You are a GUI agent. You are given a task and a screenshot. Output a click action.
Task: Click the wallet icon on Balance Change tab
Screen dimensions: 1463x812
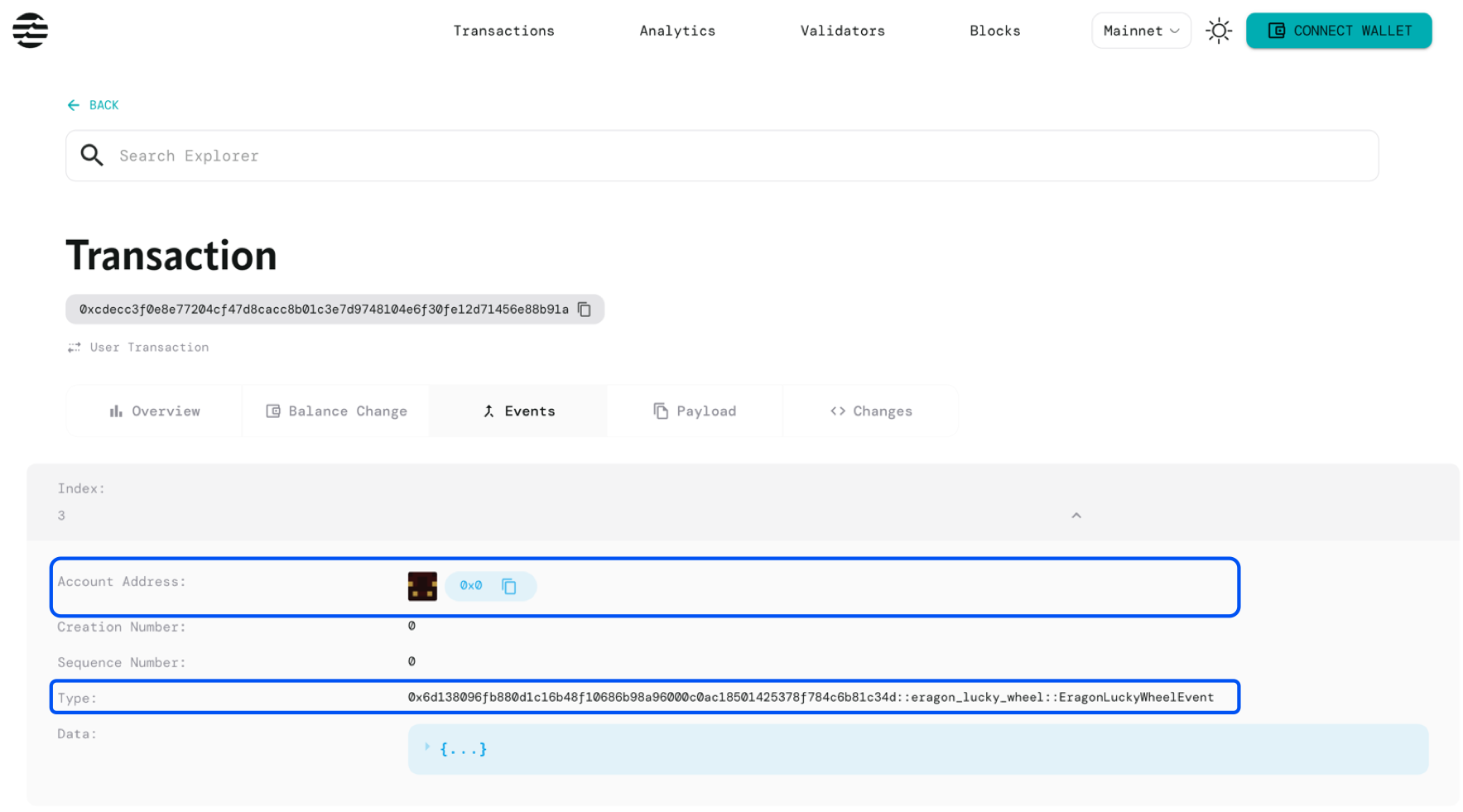tap(273, 411)
